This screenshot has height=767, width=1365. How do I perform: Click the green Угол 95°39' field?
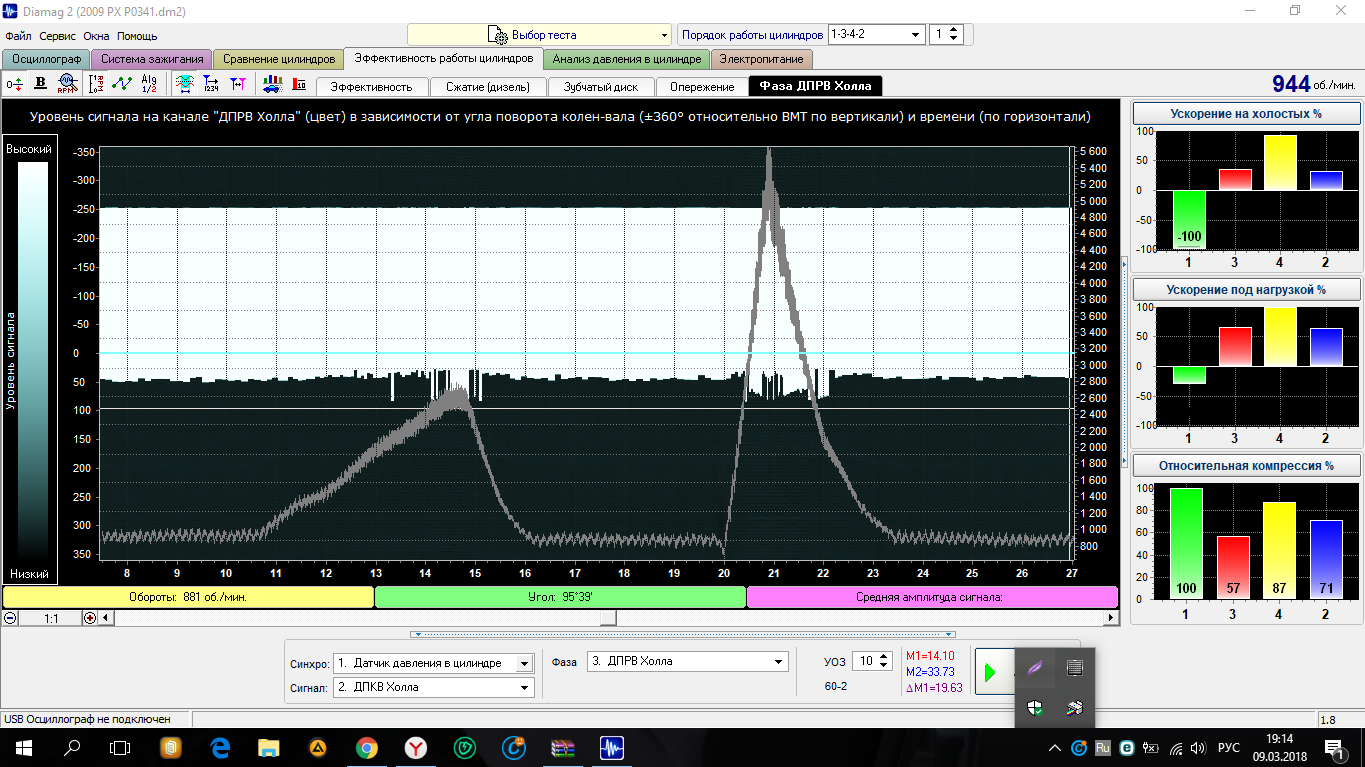(x=560, y=597)
